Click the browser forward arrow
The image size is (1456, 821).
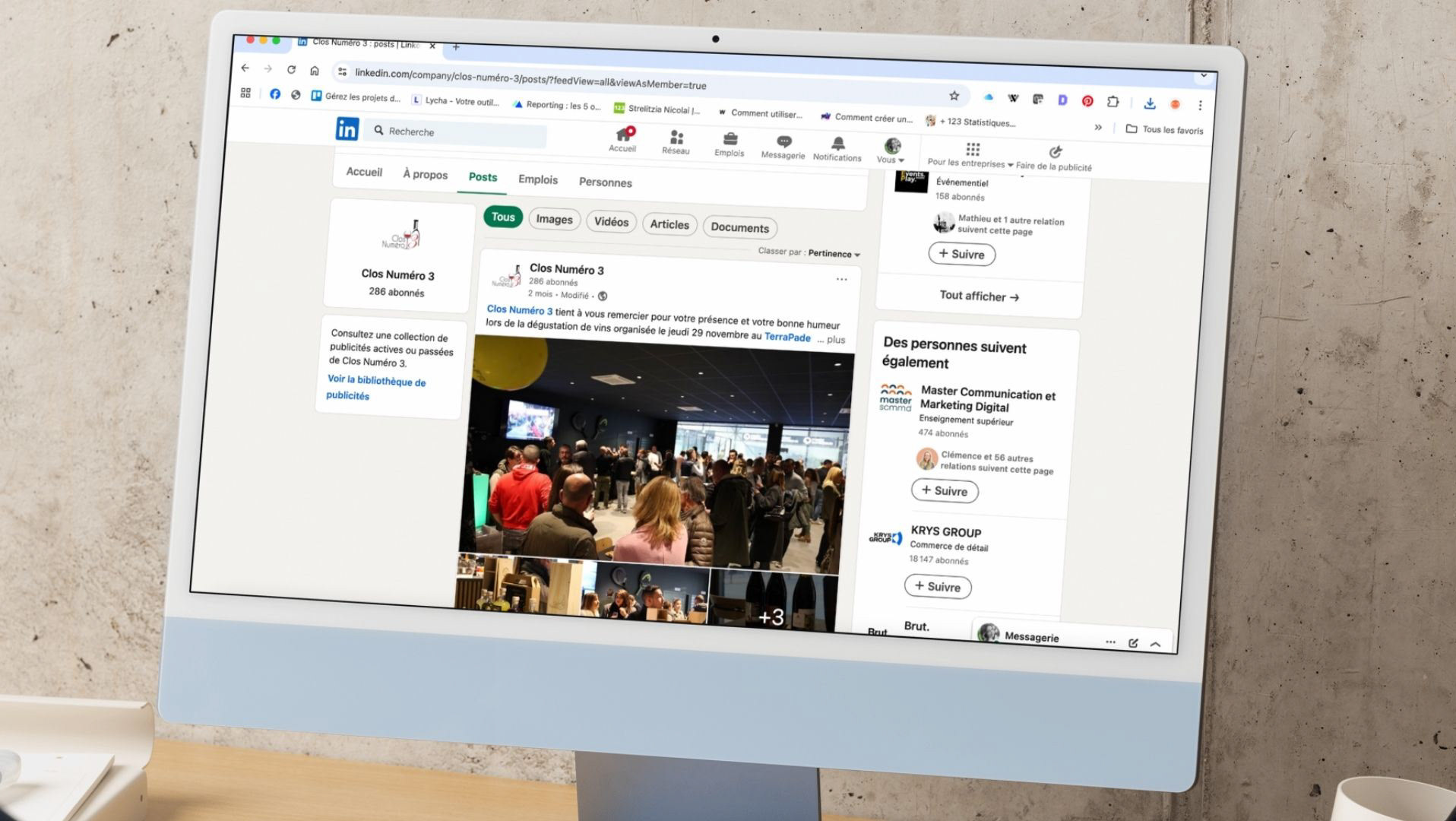point(267,68)
